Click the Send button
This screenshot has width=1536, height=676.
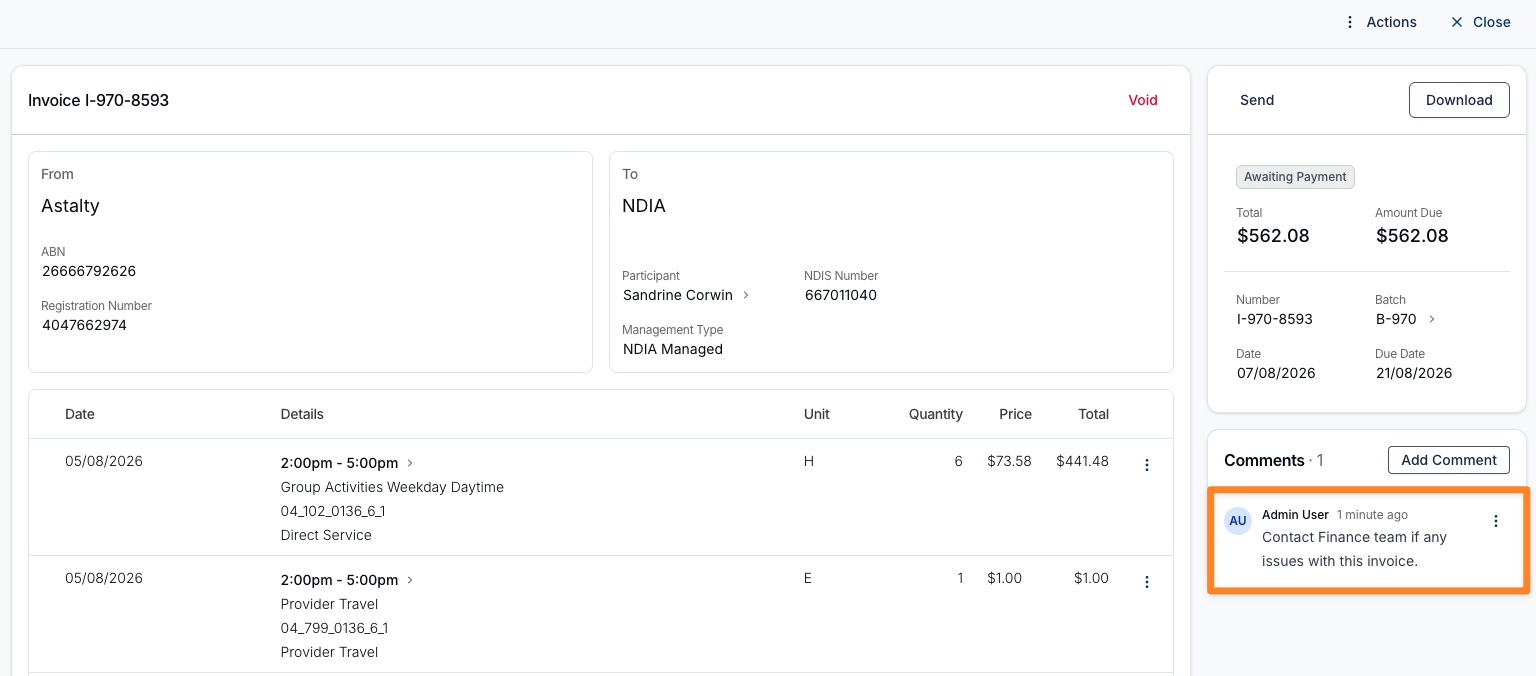tap(1257, 100)
